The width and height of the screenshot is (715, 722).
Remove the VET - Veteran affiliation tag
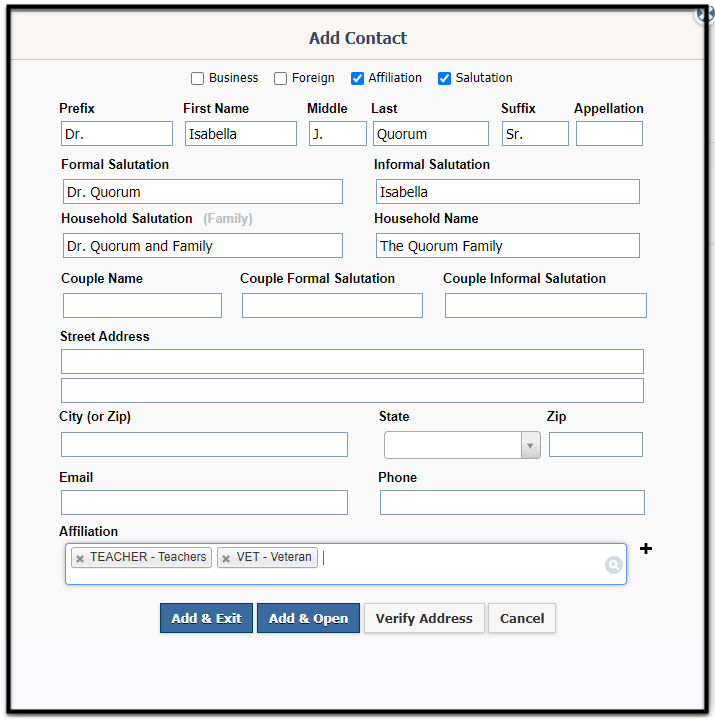point(226,559)
